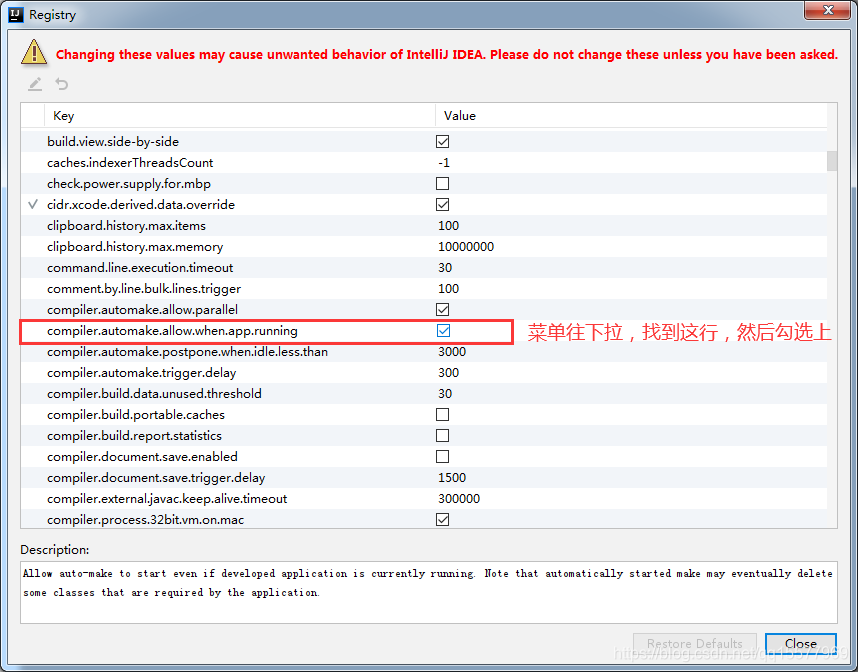This screenshot has width=858, height=672.
Task: Select cidr.xcode.derived.data.override key text
Action: [141, 205]
